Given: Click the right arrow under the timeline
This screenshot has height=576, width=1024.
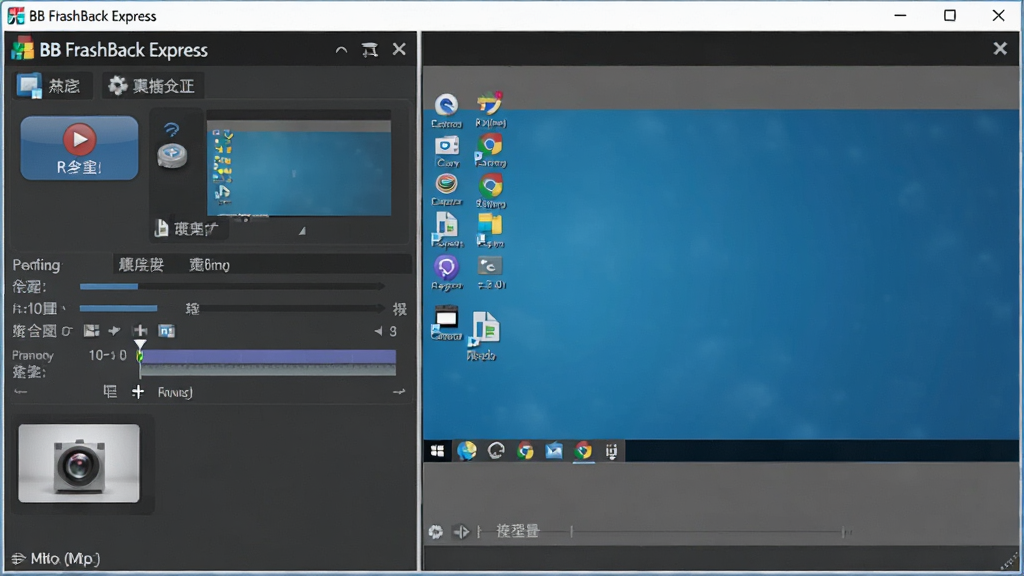Looking at the screenshot, I should click(x=398, y=392).
